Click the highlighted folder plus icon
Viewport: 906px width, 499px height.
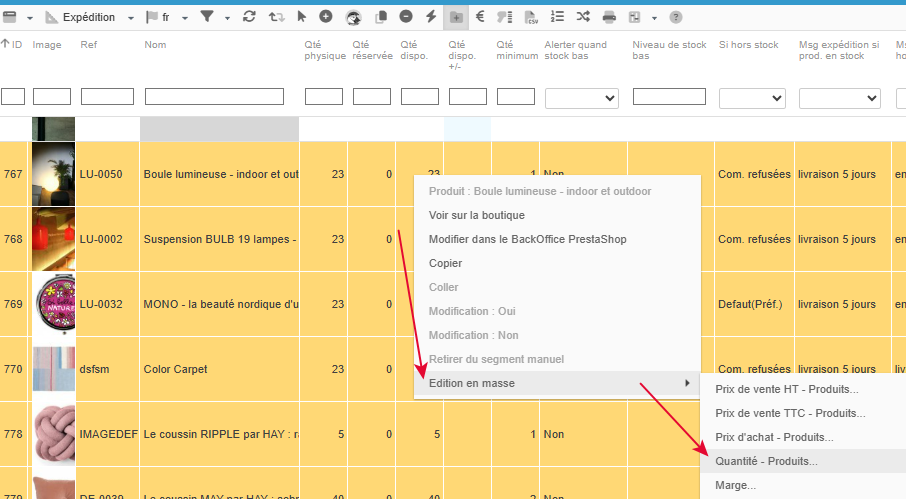(x=456, y=17)
